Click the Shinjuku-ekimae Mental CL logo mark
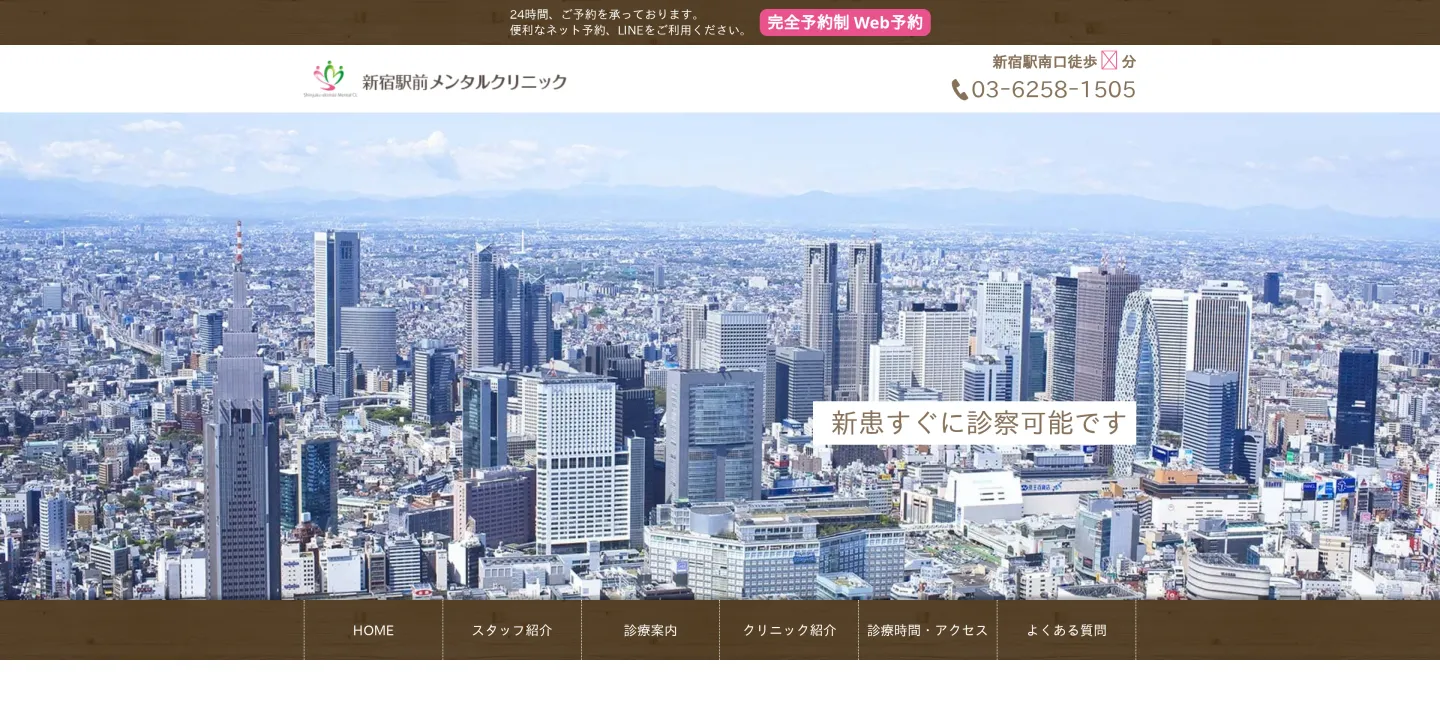This screenshot has width=1440, height=720. click(x=327, y=77)
